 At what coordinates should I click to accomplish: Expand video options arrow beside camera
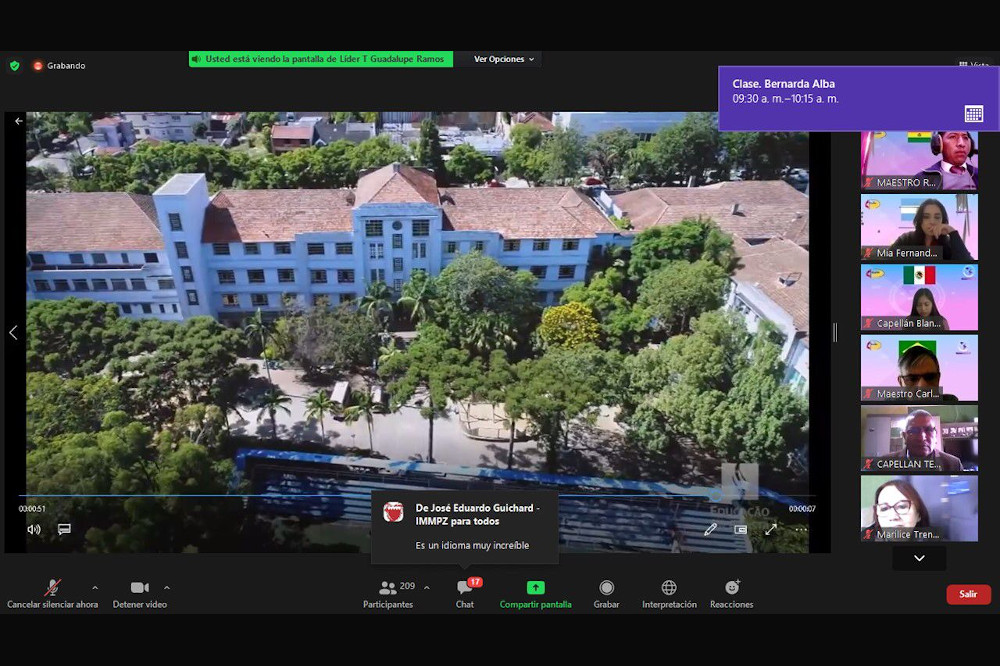tap(166, 587)
